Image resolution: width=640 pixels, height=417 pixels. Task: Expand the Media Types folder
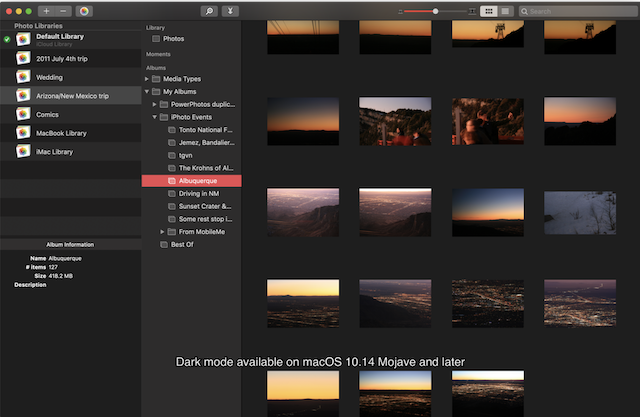coord(148,78)
